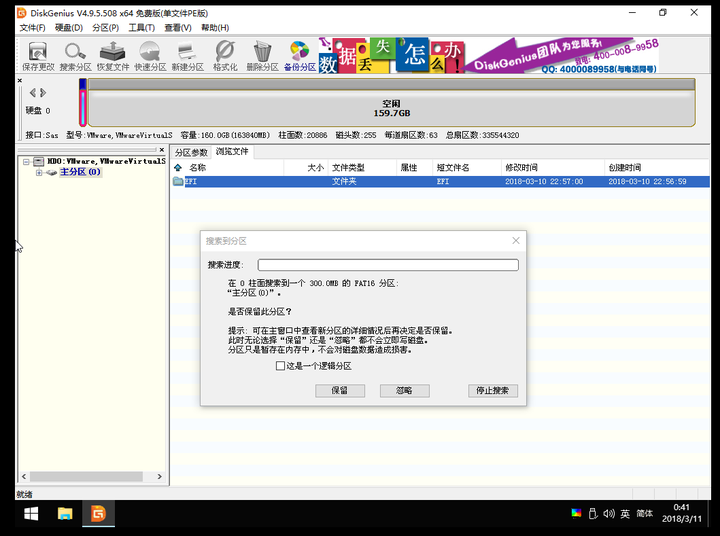Image resolution: width=720 pixels, height=536 pixels.
Task: Open the volume control in tray
Action: pyautogui.click(x=609, y=513)
